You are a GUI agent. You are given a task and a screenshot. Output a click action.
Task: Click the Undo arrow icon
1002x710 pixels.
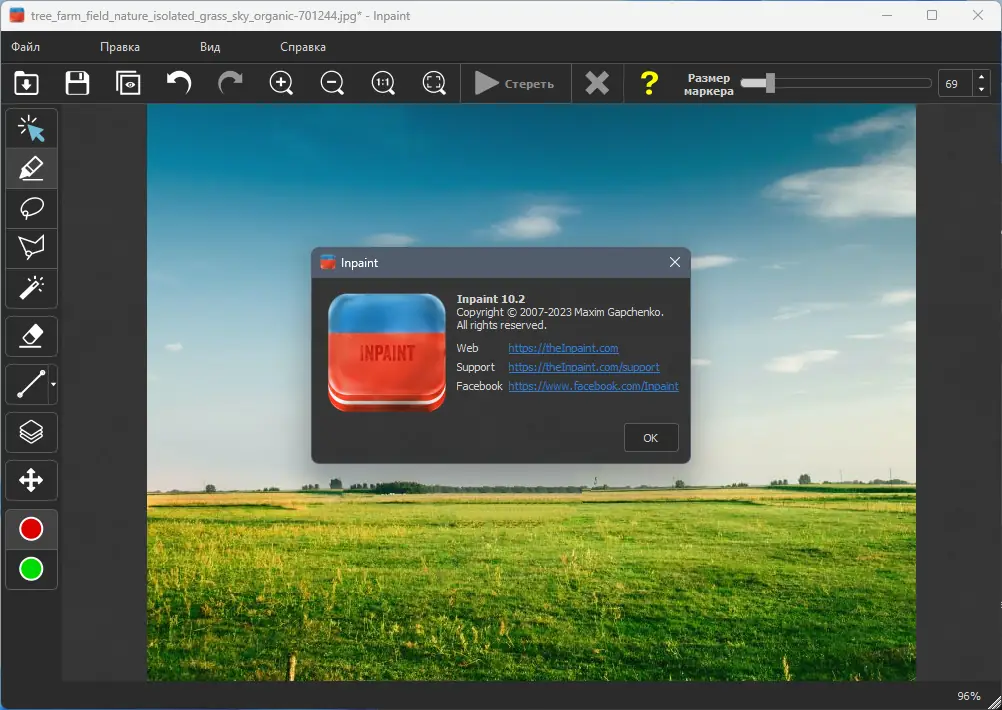pos(179,83)
